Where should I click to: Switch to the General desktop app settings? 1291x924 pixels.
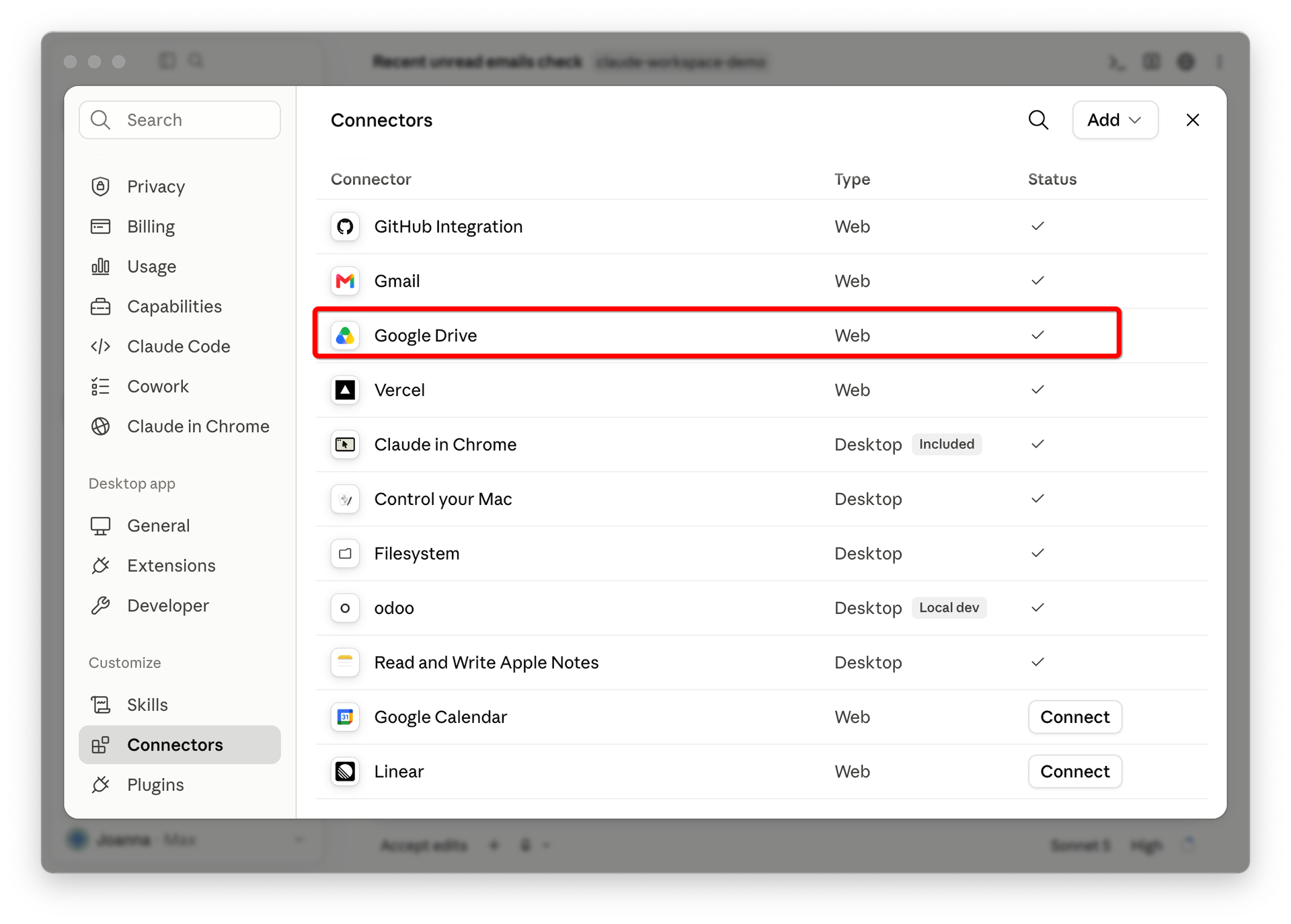click(180, 526)
